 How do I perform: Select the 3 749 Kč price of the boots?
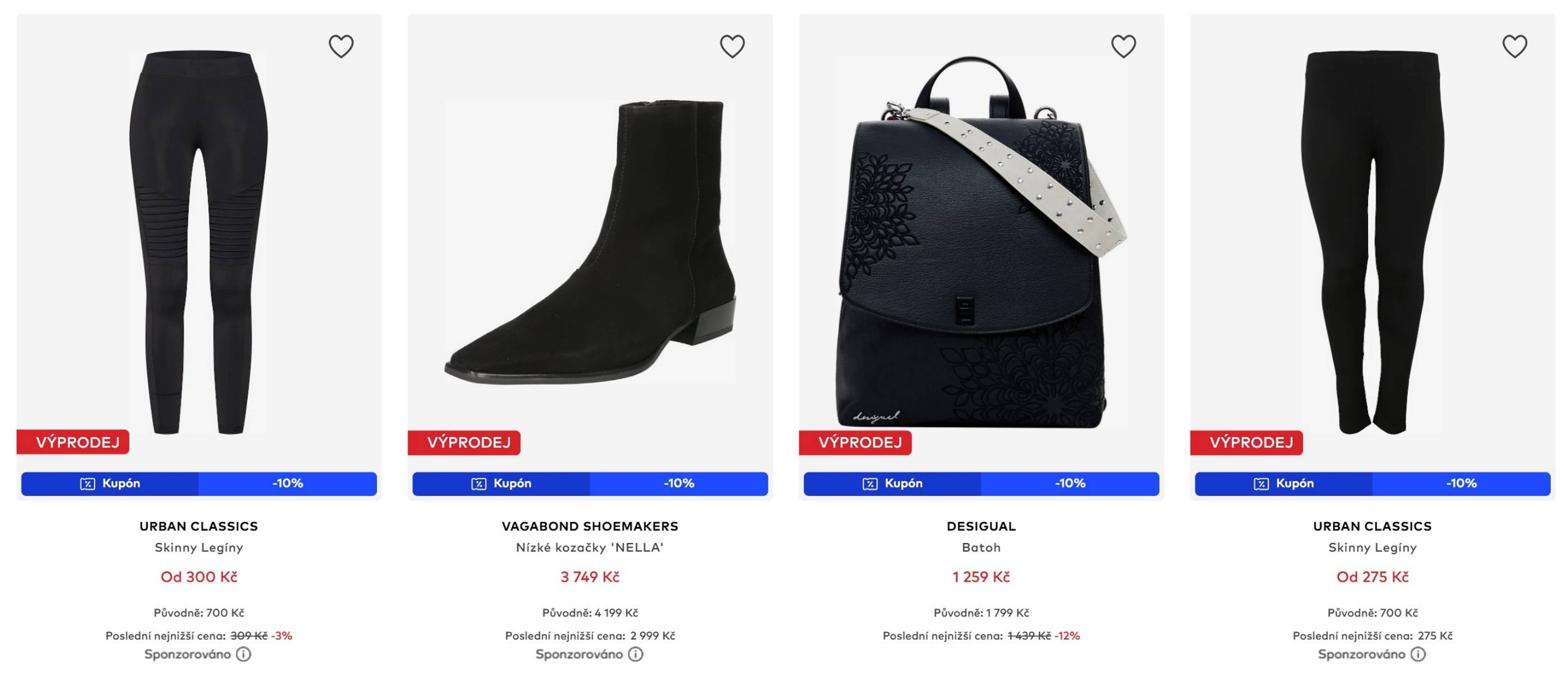coord(589,577)
